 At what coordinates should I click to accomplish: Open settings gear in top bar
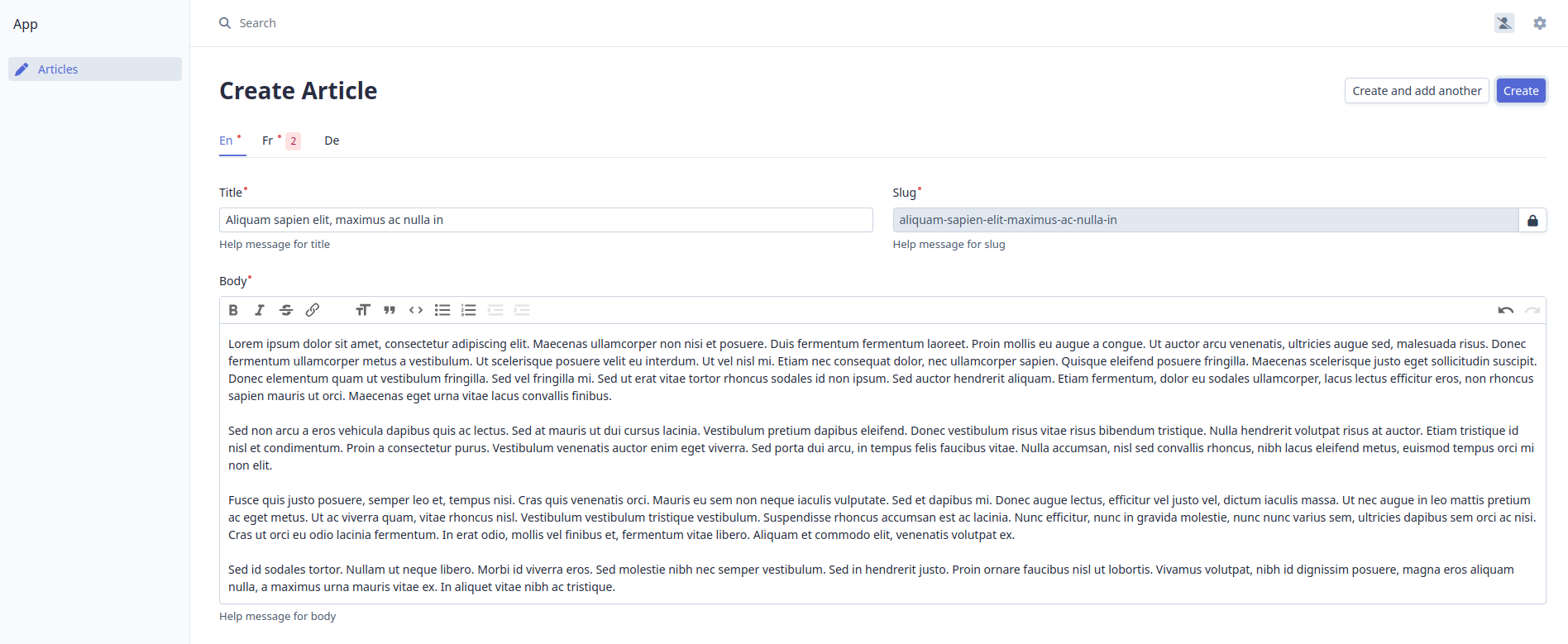(x=1540, y=23)
